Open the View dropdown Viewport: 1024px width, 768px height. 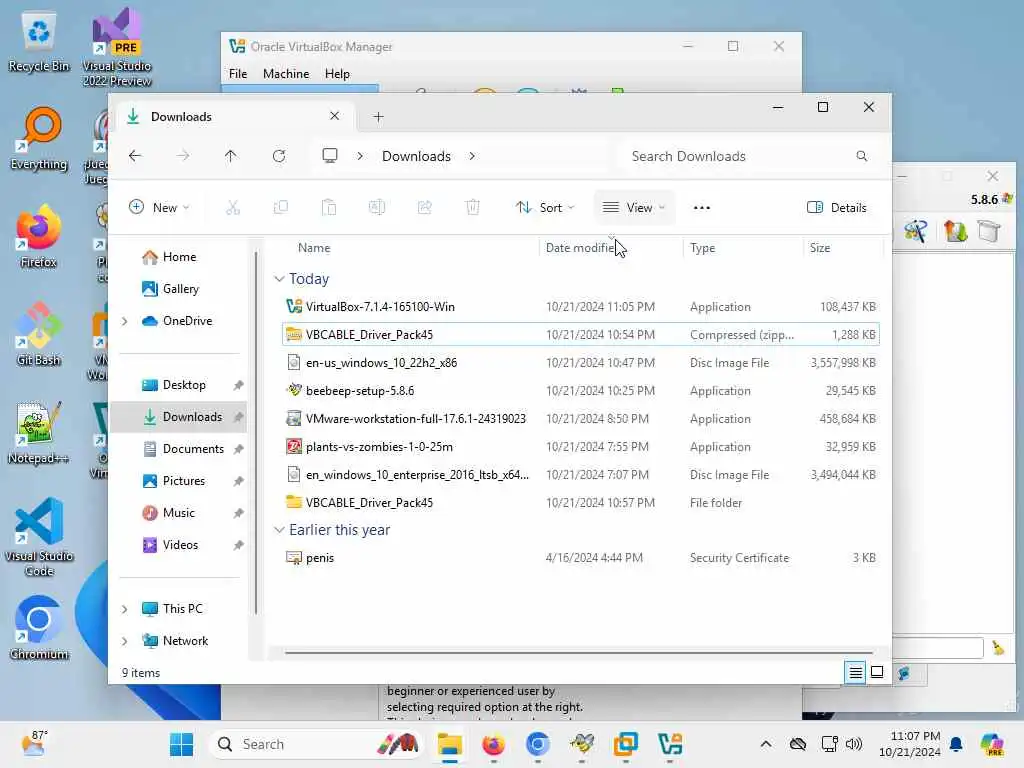click(x=633, y=208)
